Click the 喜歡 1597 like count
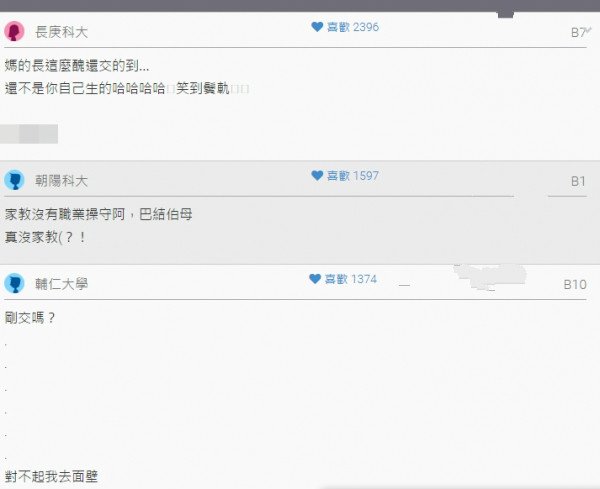The height and width of the screenshot is (489, 600). pyautogui.click(x=353, y=176)
